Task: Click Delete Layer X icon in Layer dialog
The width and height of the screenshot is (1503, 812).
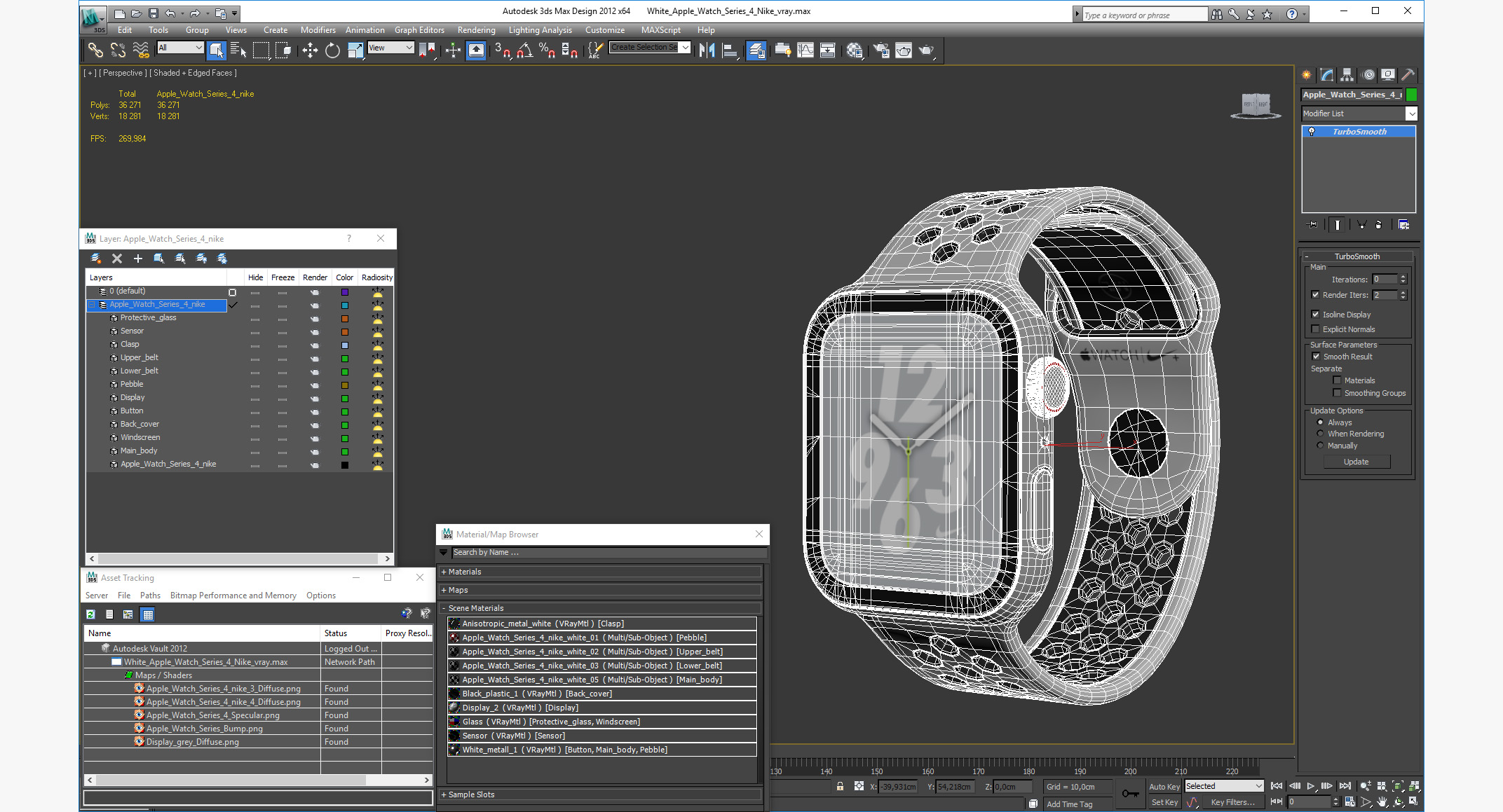Action: click(117, 259)
